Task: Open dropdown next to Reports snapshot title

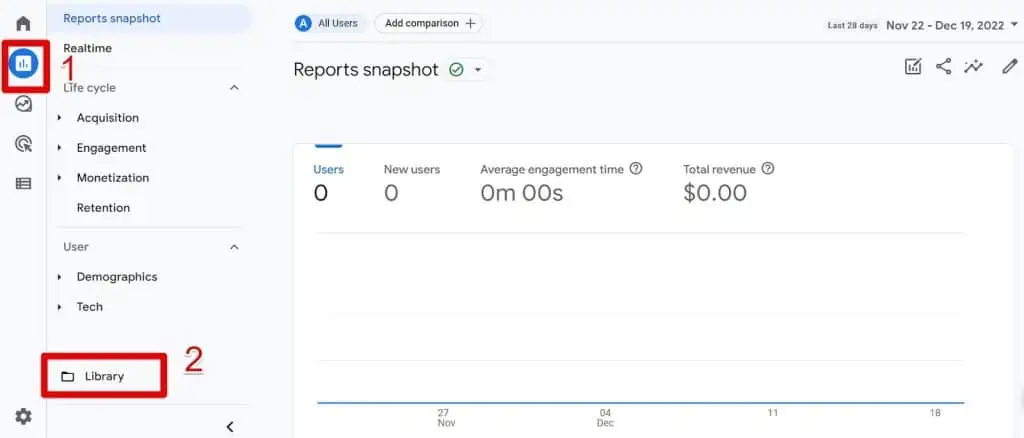Action: pos(478,70)
